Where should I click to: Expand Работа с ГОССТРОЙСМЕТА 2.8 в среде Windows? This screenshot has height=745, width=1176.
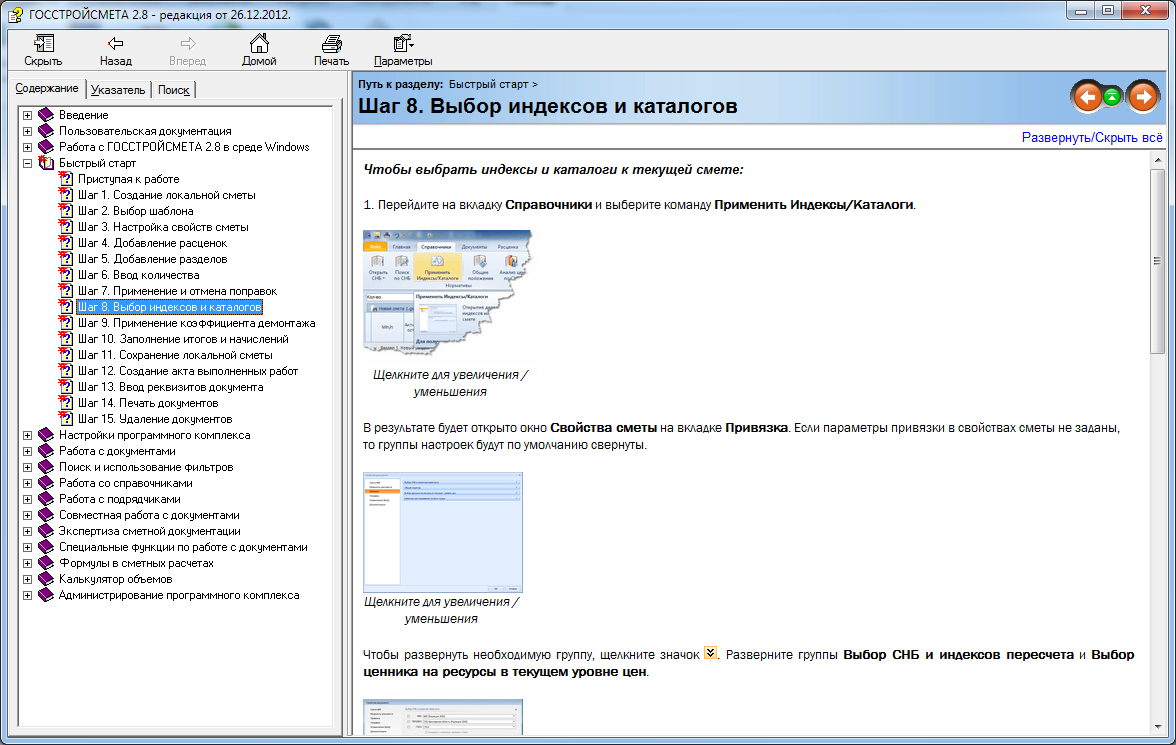point(27,147)
